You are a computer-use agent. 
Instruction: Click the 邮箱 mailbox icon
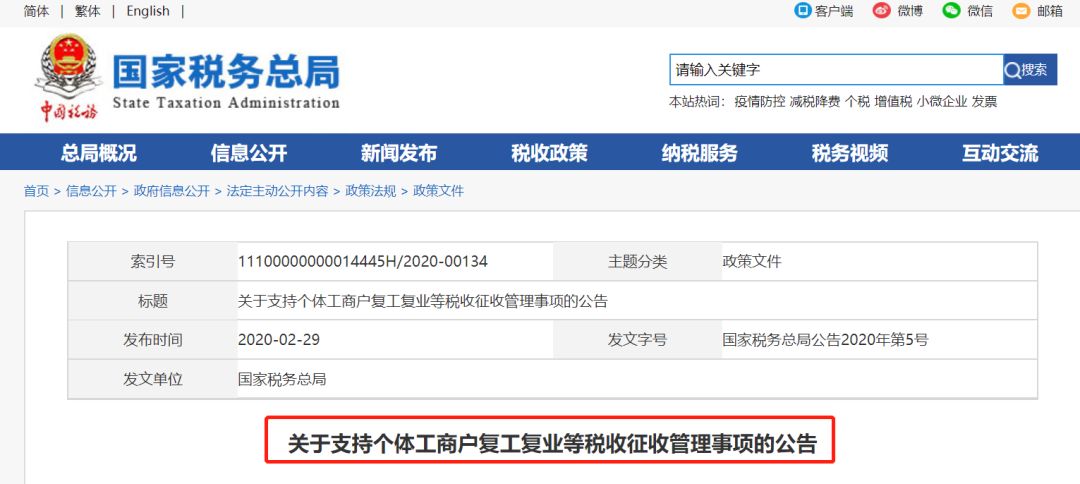[x=1021, y=11]
